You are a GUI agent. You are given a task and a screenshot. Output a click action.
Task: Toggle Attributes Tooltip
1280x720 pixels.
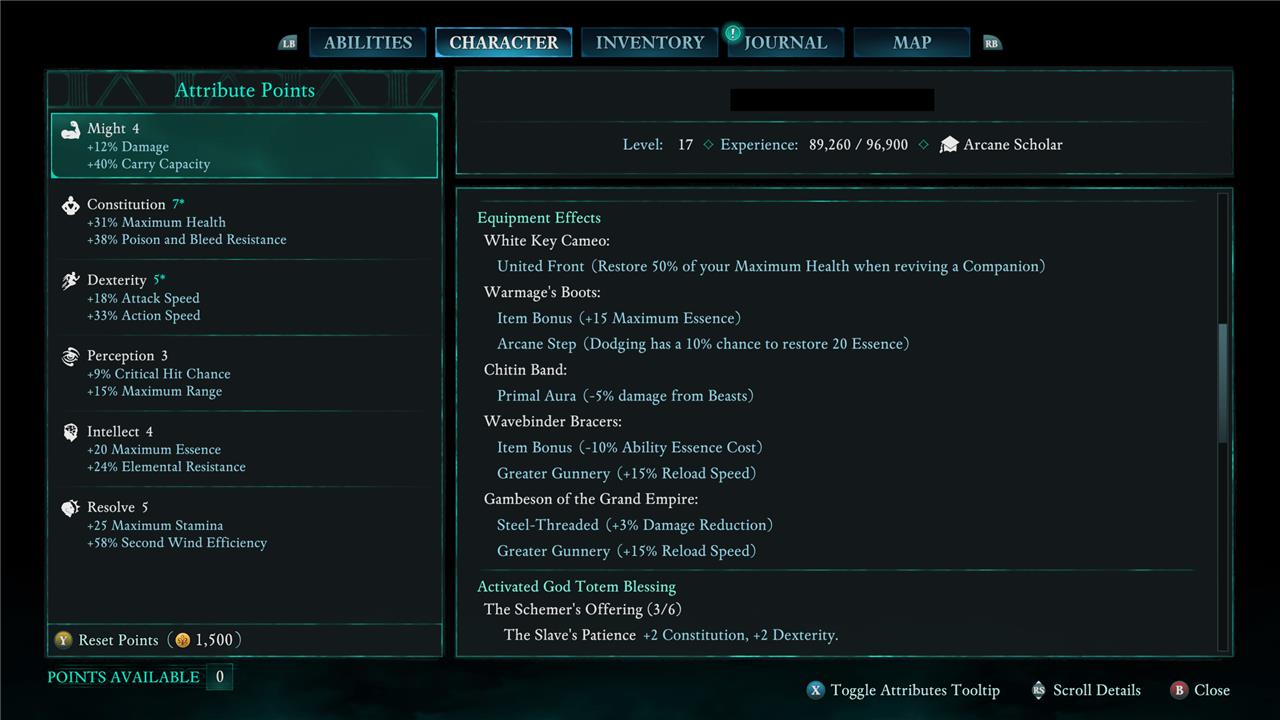[903, 690]
